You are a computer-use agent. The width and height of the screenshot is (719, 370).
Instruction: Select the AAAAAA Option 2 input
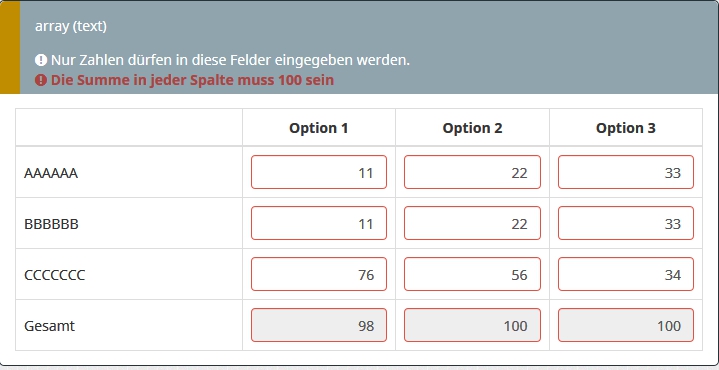tap(472, 172)
